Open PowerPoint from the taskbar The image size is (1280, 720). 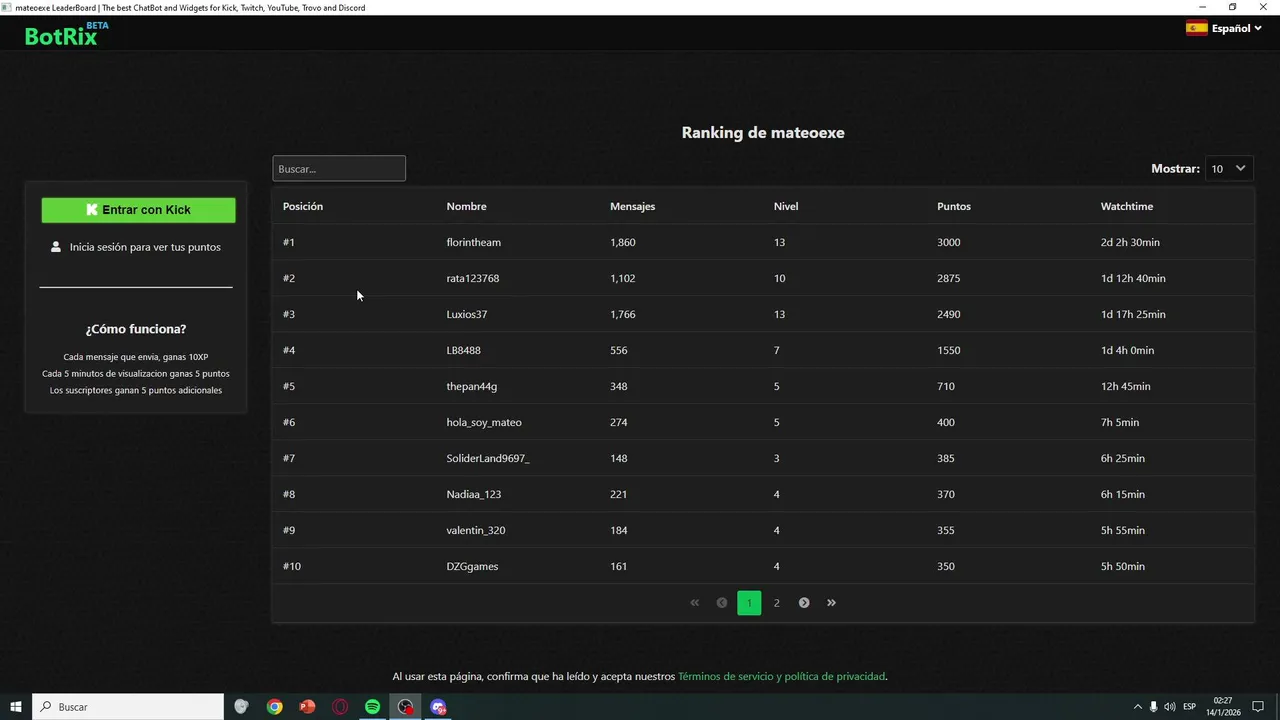(x=307, y=707)
